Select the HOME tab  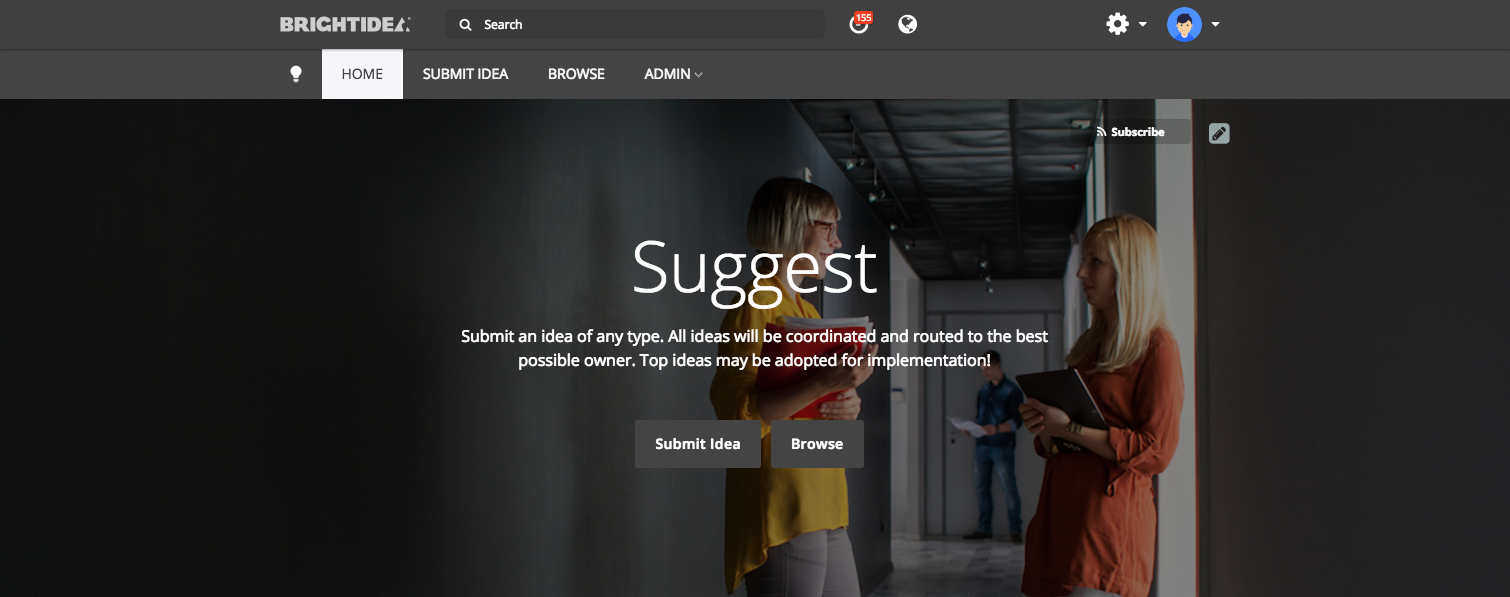pyautogui.click(x=362, y=74)
